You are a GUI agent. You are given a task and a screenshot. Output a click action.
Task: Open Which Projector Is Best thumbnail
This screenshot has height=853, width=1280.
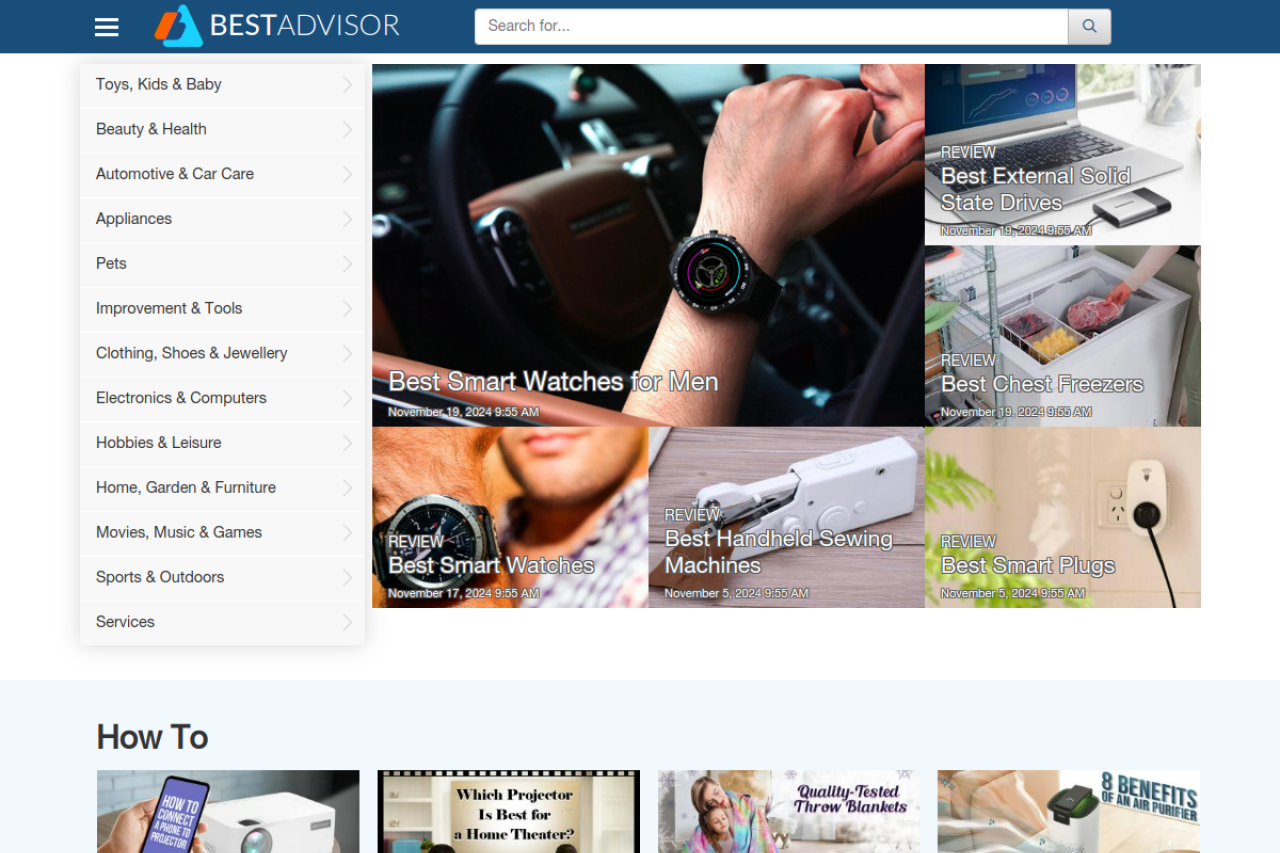pos(508,811)
